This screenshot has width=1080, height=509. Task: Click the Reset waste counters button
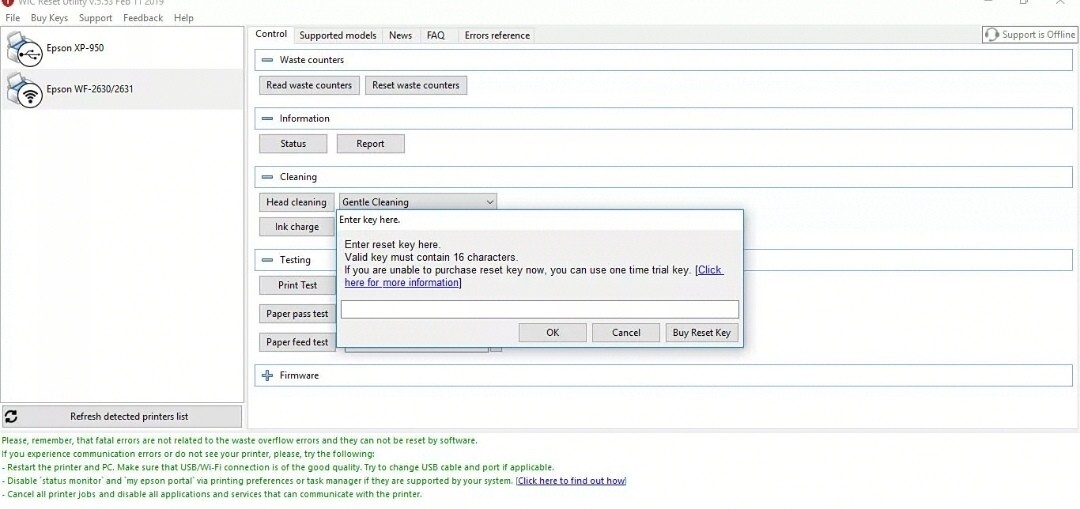point(415,86)
